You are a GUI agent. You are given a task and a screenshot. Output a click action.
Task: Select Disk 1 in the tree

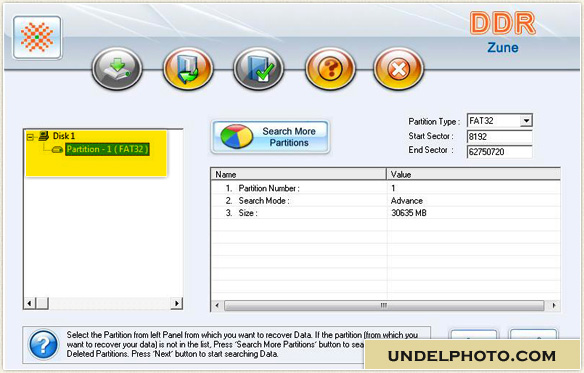click(64, 136)
